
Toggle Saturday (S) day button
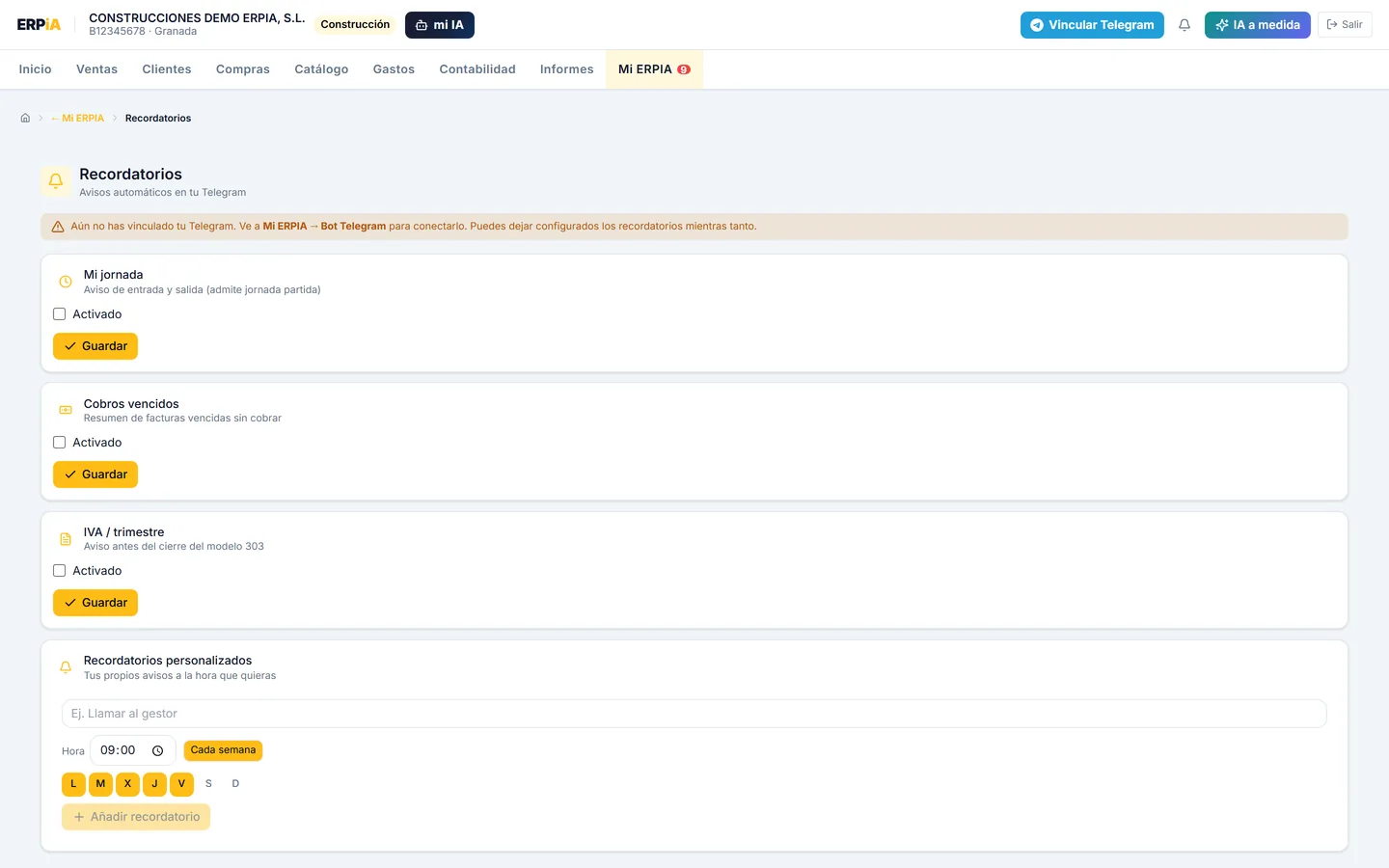pos(208,784)
